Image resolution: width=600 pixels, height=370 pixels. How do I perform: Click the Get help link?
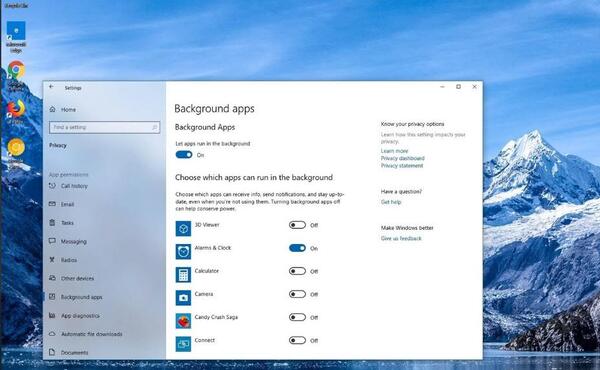tap(391, 202)
